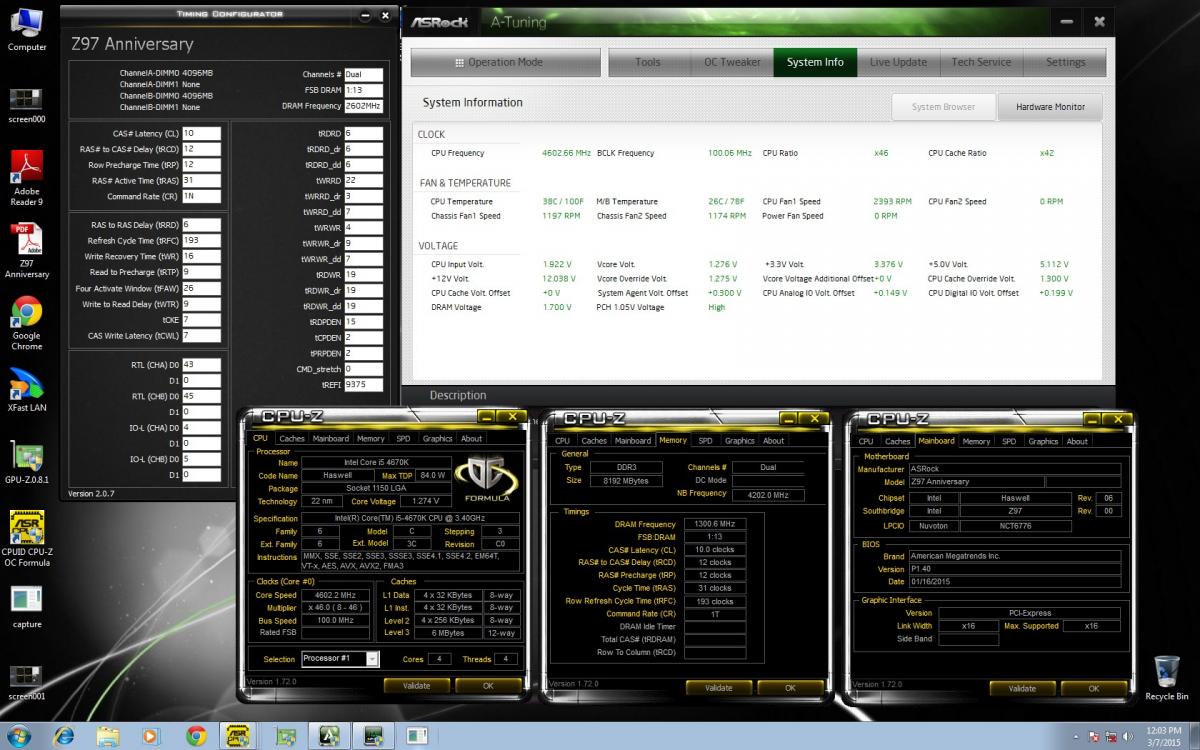Click the System Browser button
The image size is (1200, 750).
click(x=943, y=107)
